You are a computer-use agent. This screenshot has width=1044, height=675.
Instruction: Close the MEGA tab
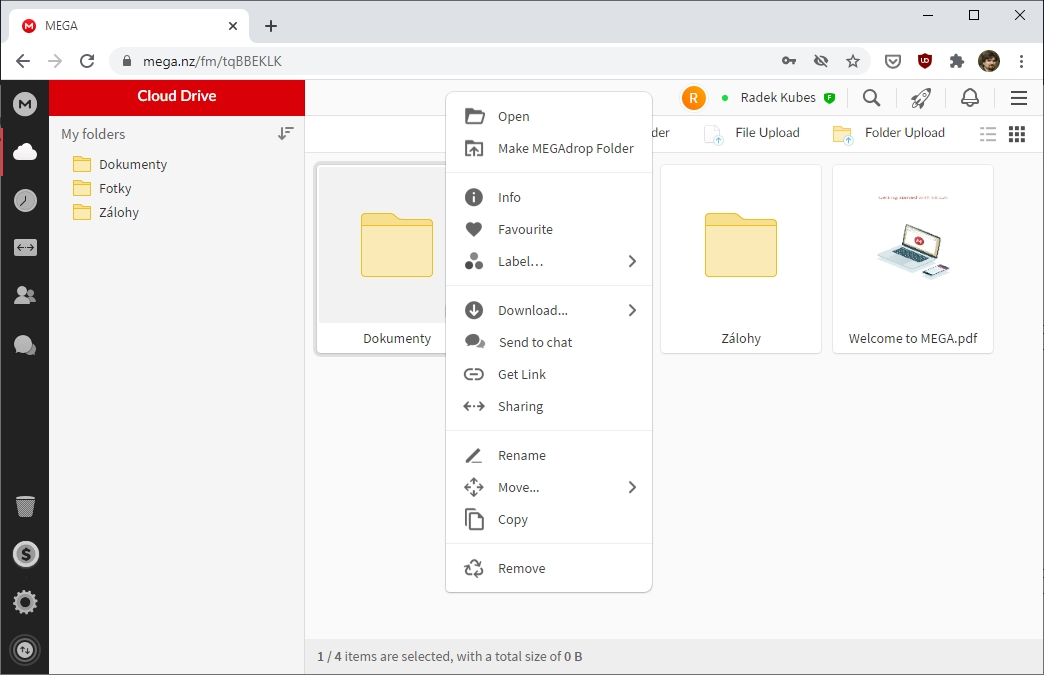232,26
